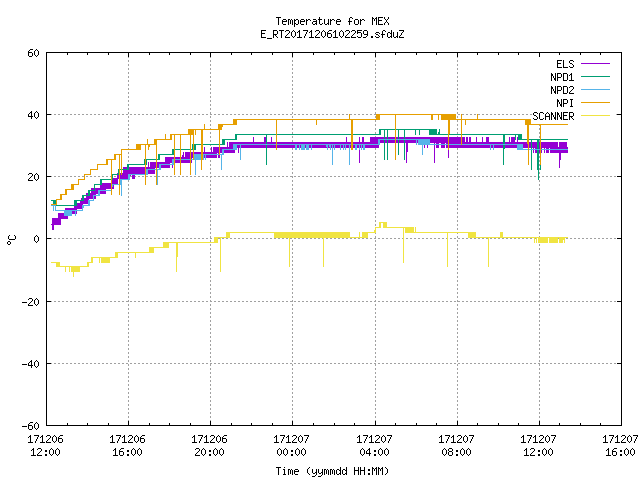Screen dimensions: 640x480
Task: Click the orange NPI legend line
Action: pyautogui.click(x=595, y=103)
